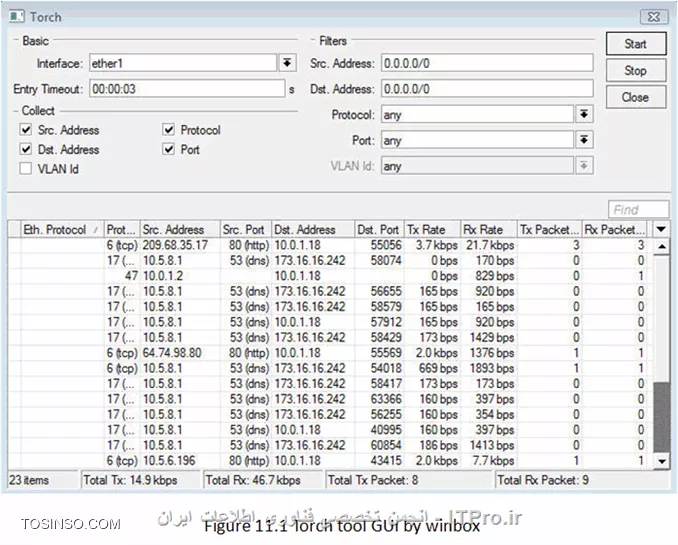Open the Protocol filter dropdown arrow
This screenshot has height=545, width=678.
pyautogui.click(x=584, y=114)
